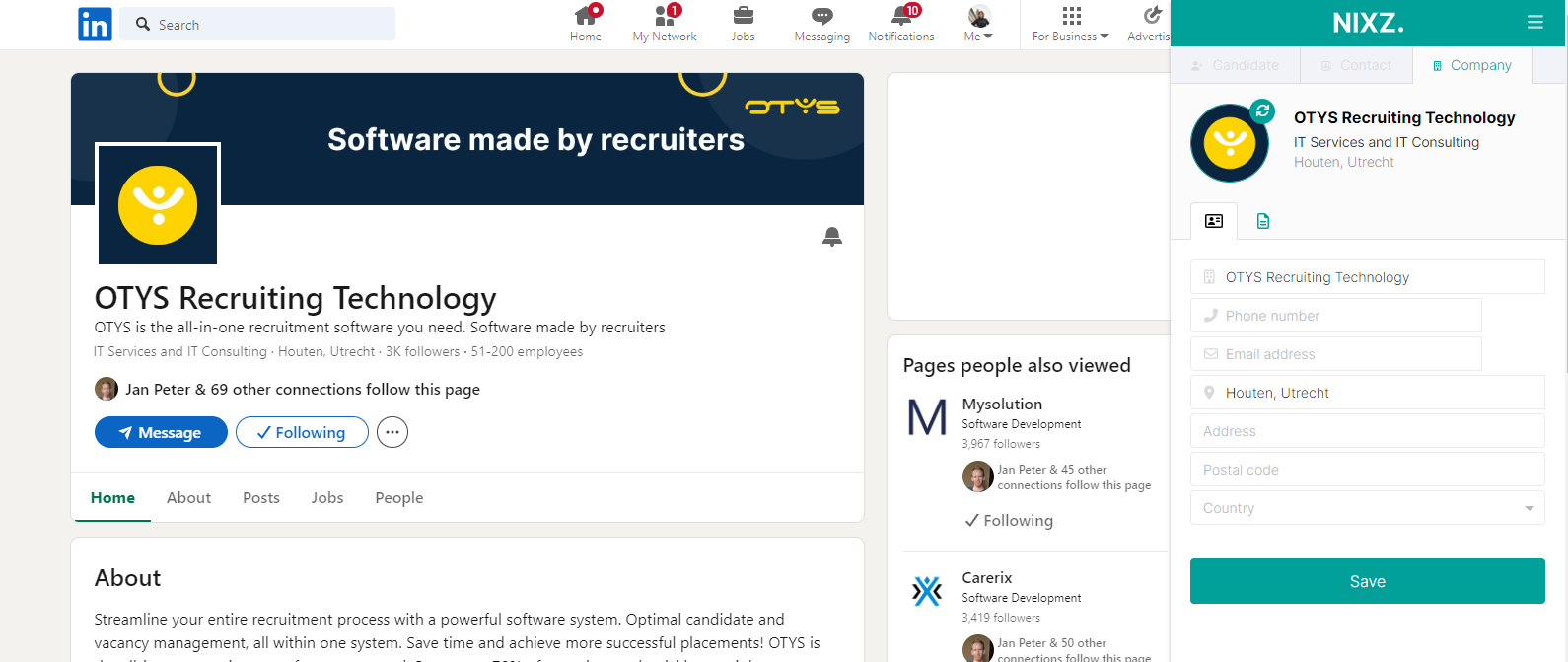The height and width of the screenshot is (662, 1568).
Task: Toggle the page notification bell
Action: (x=832, y=237)
